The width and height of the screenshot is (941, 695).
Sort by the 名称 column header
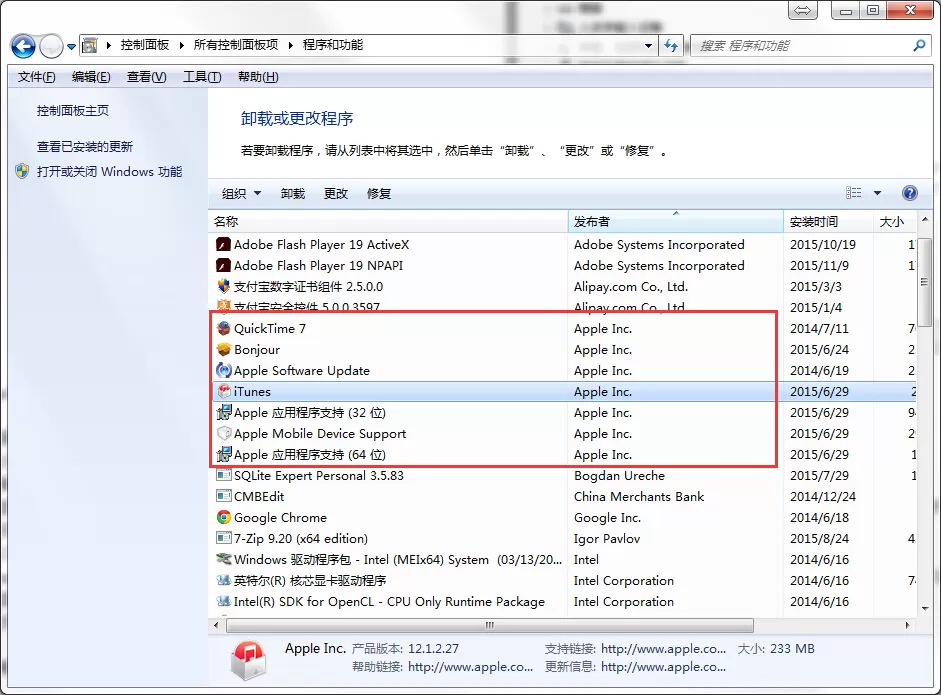tap(388, 221)
